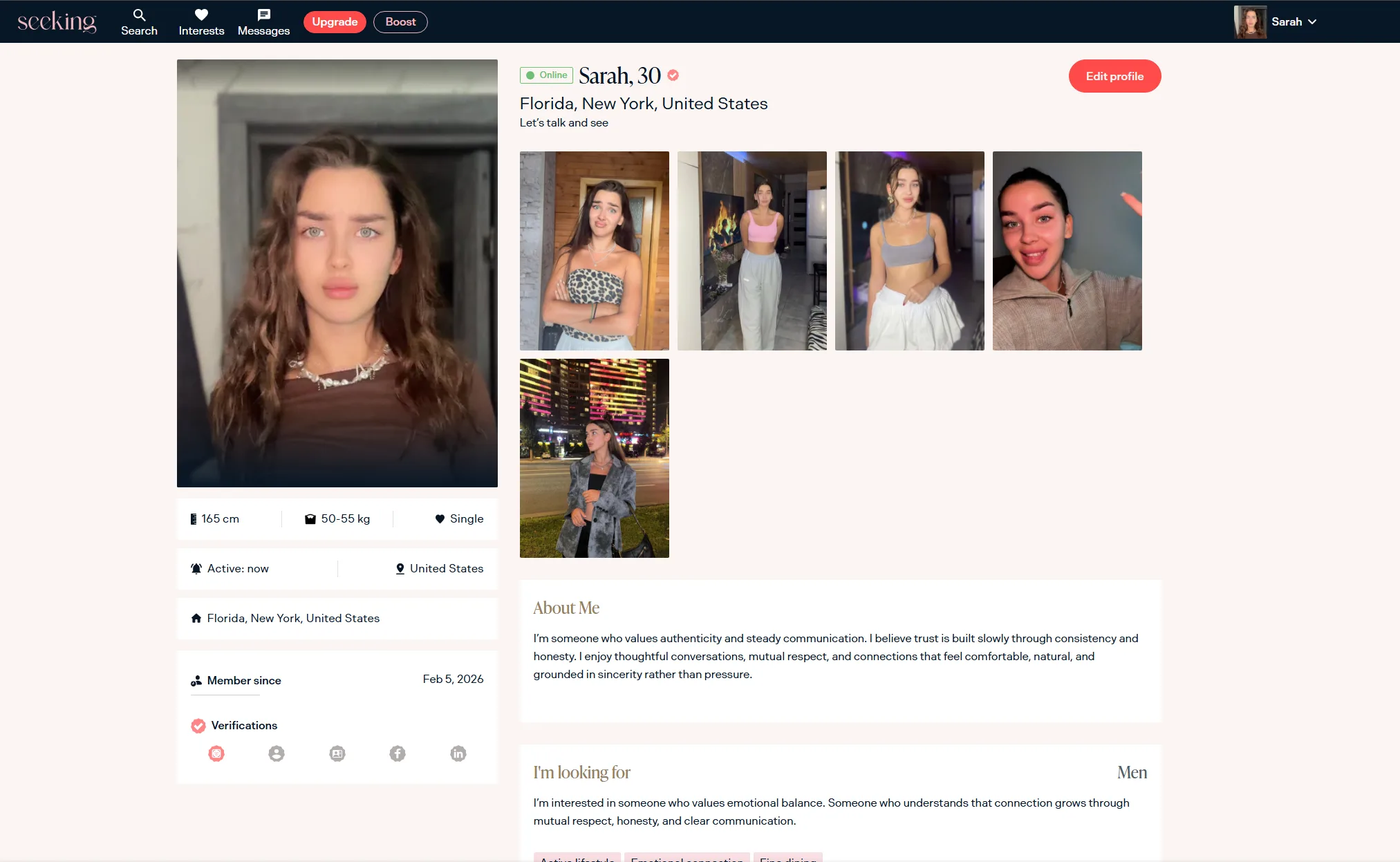Open the night city street photo

click(595, 458)
